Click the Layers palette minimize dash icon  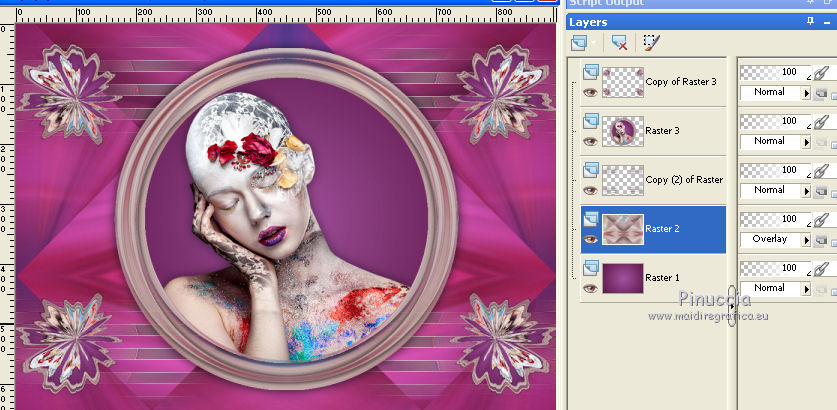point(827,22)
